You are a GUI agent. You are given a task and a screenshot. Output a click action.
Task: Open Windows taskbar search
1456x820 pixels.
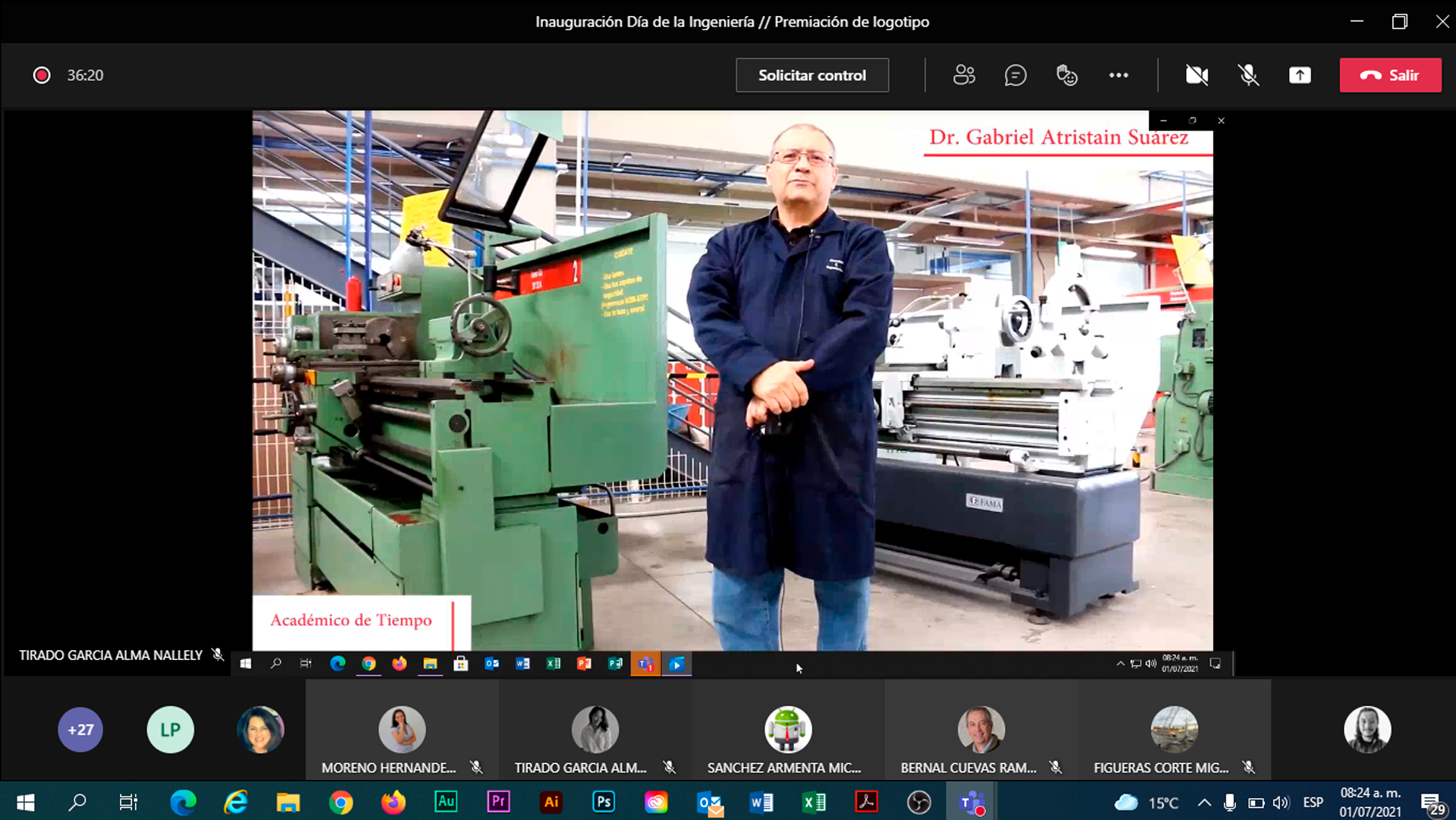[x=77, y=802]
